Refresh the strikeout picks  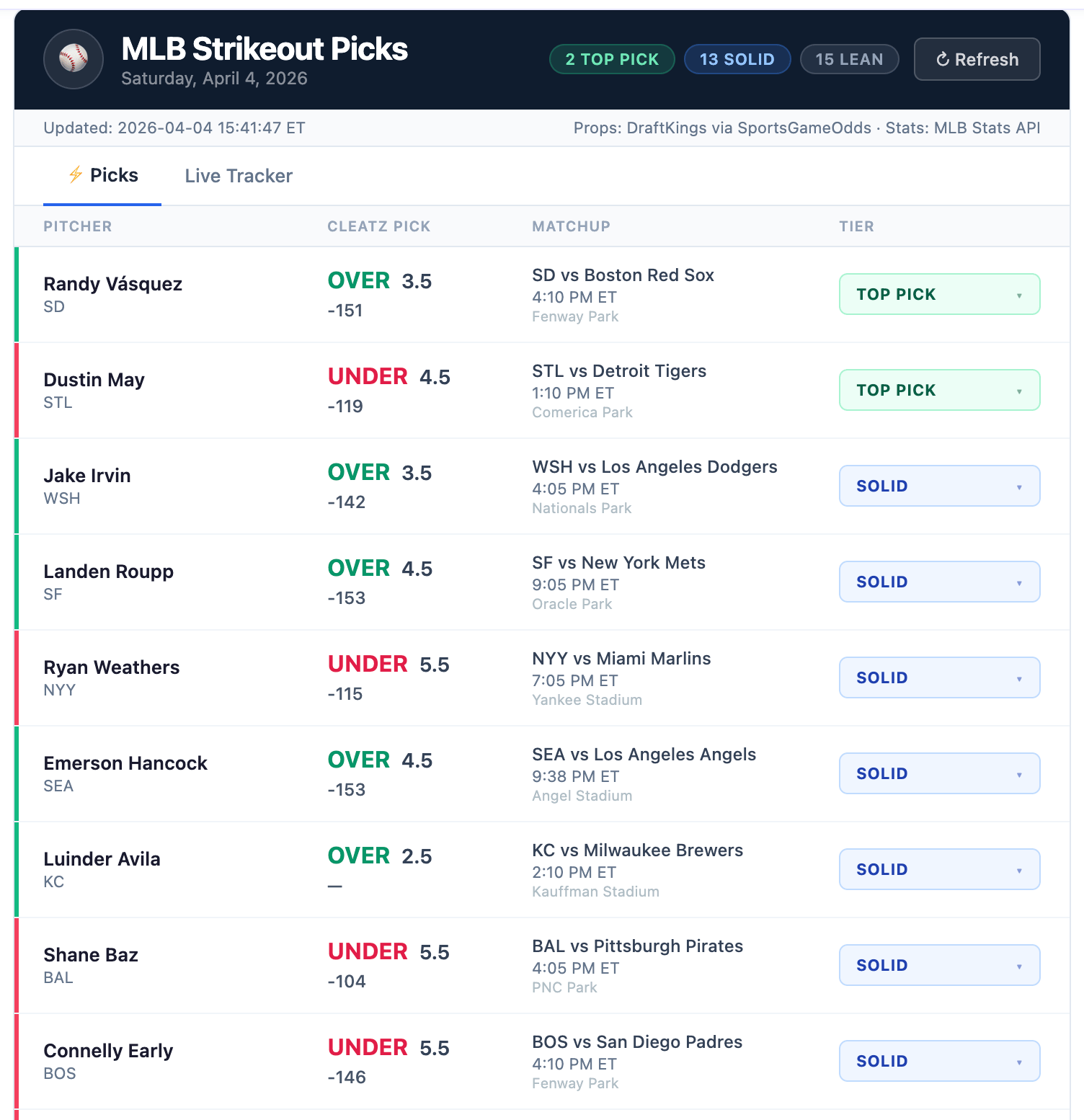[x=977, y=59]
